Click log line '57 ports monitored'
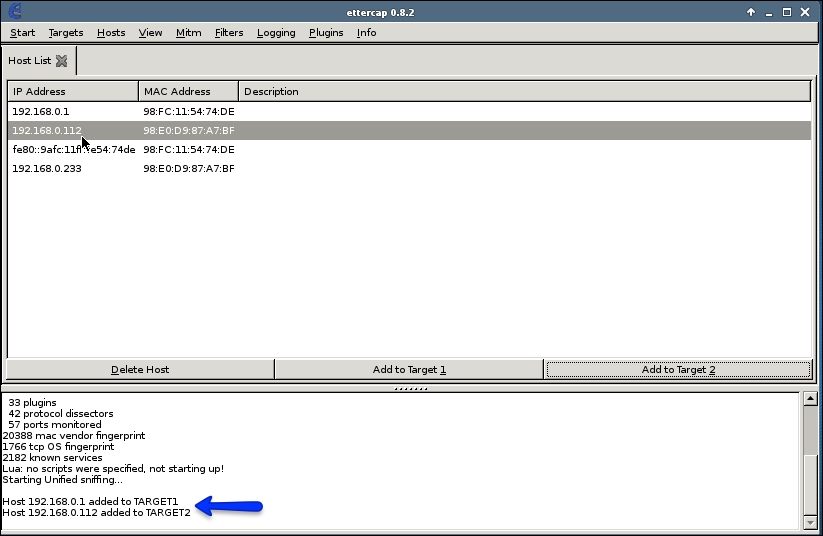Viewport: 823px width, 536px height. 55,424
